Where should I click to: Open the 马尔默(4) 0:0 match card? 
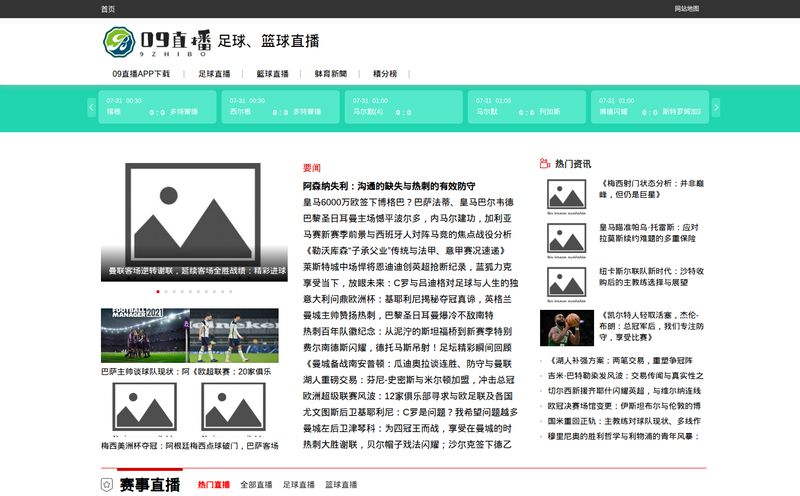point(404,107)
